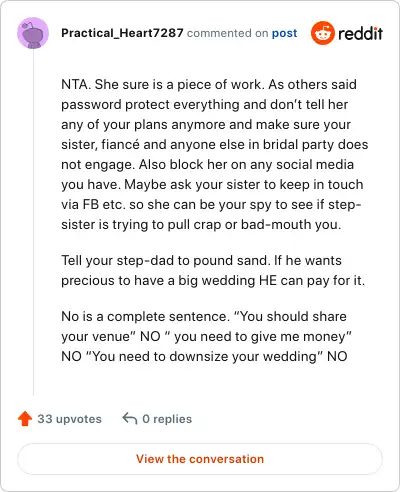Click the purple Snoo avatar of Practical_Heart7287
The image size is (400, 492).
[33, 33]
